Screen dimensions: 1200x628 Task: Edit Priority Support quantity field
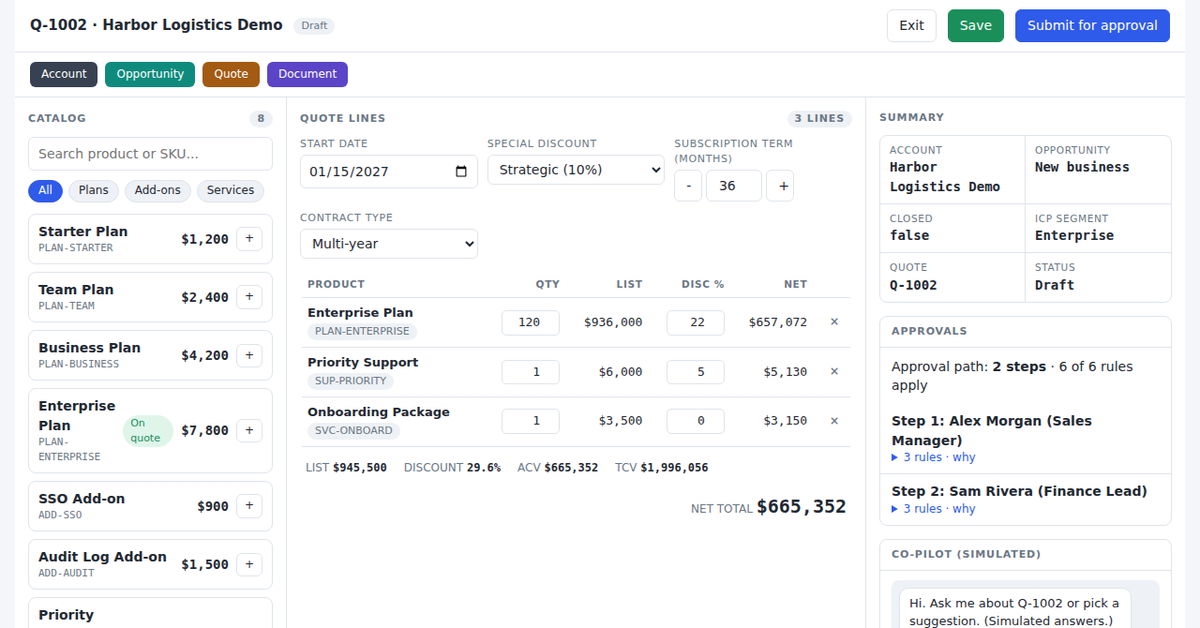(x=531, y=372)
